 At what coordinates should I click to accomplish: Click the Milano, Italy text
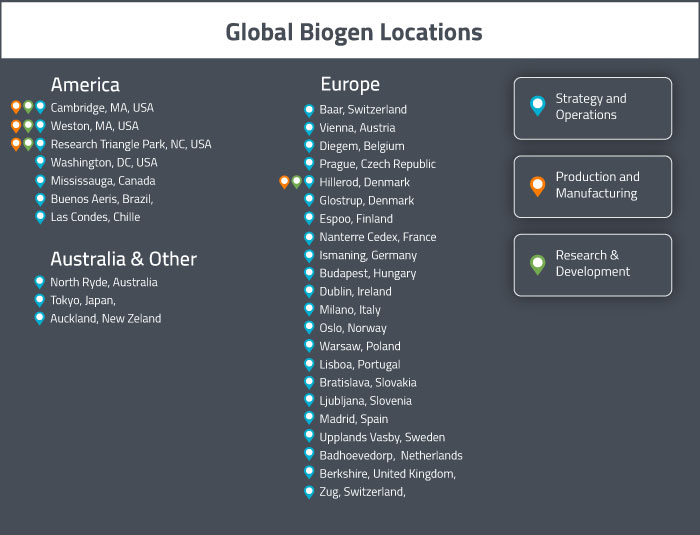350,309
